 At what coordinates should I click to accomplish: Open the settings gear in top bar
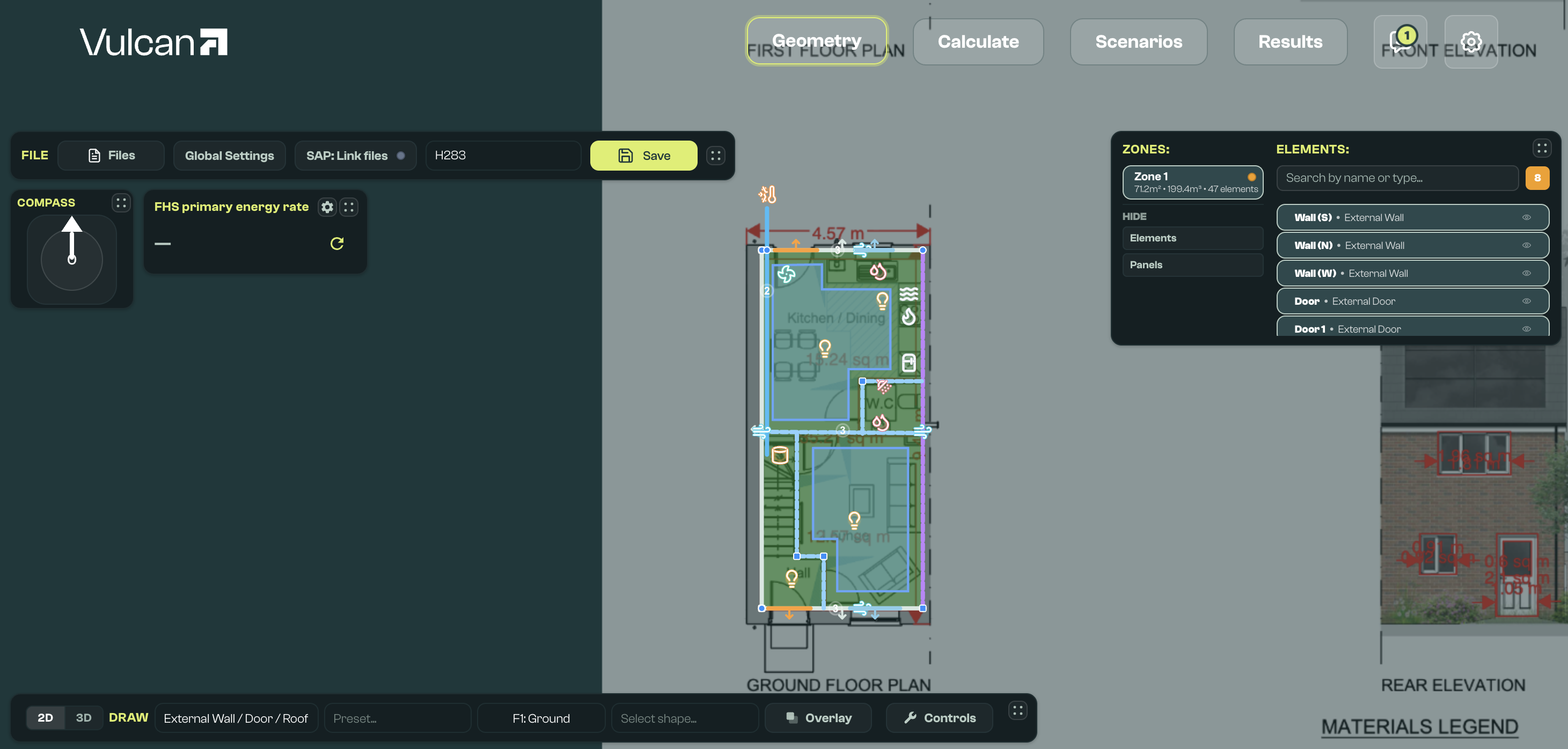(x=1471, y=41)
